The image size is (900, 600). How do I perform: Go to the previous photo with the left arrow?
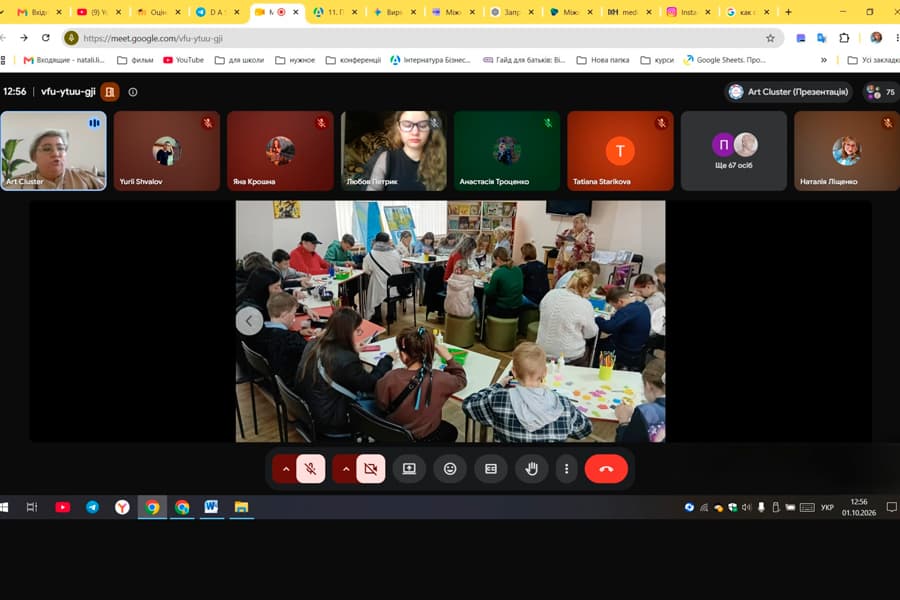(x=249, y=321)
